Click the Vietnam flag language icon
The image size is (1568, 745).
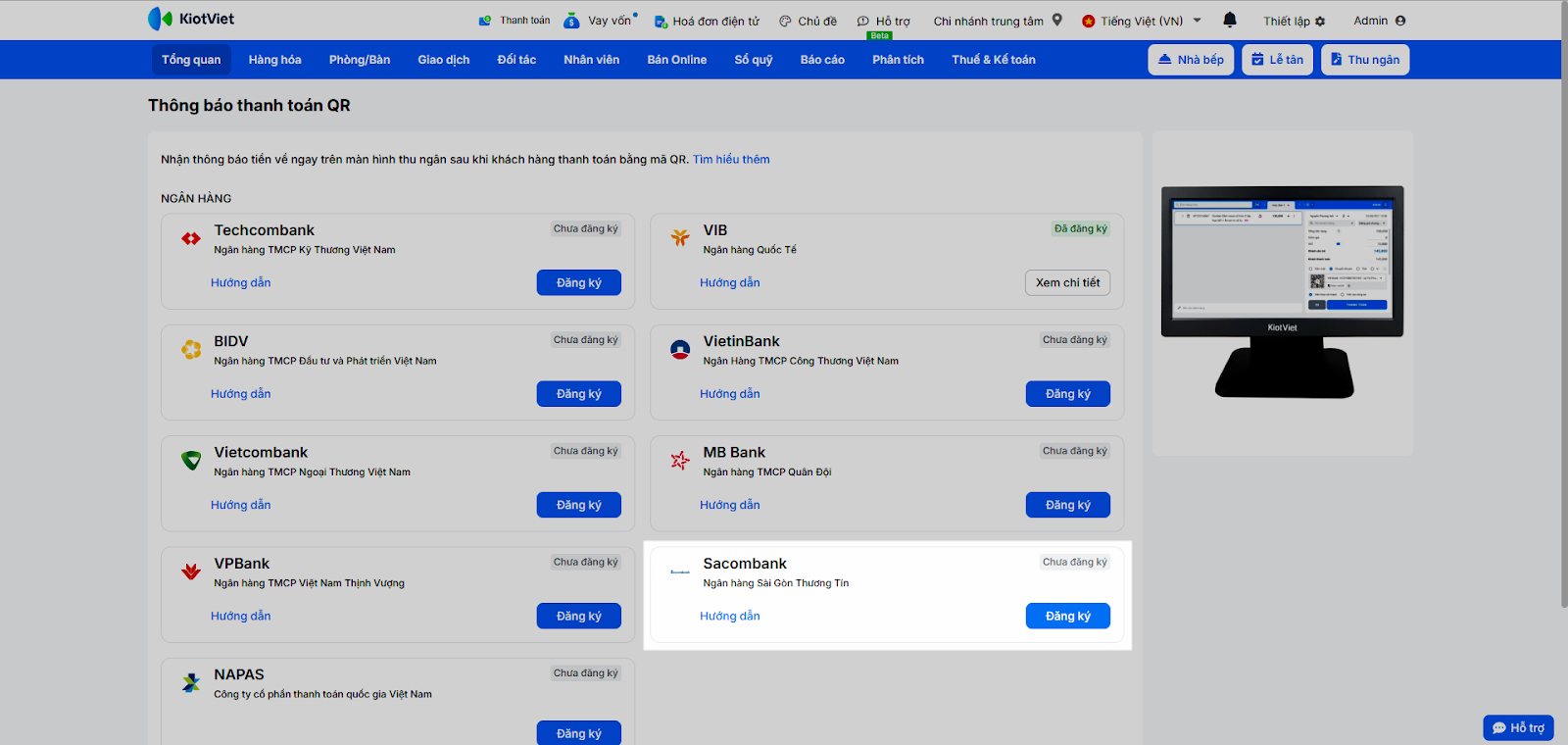click(1088, 21)
